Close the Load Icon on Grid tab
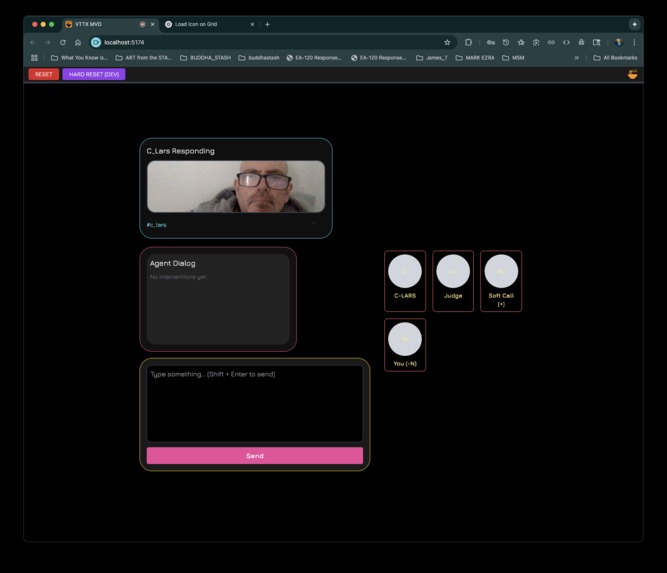 252,24
